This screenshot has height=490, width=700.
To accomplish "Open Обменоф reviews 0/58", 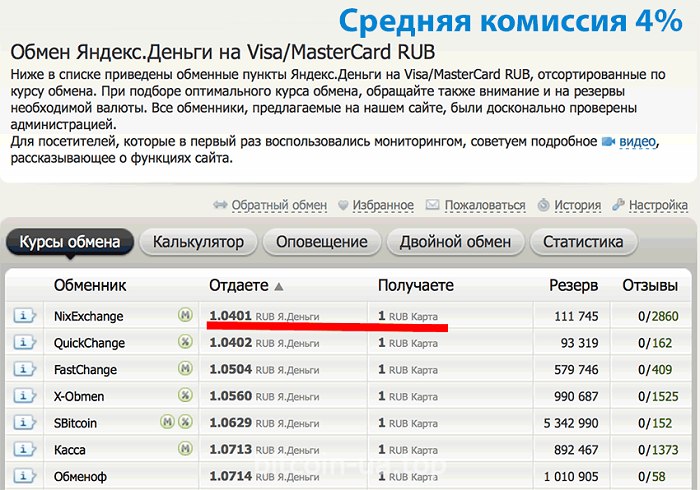I will 652,477.
